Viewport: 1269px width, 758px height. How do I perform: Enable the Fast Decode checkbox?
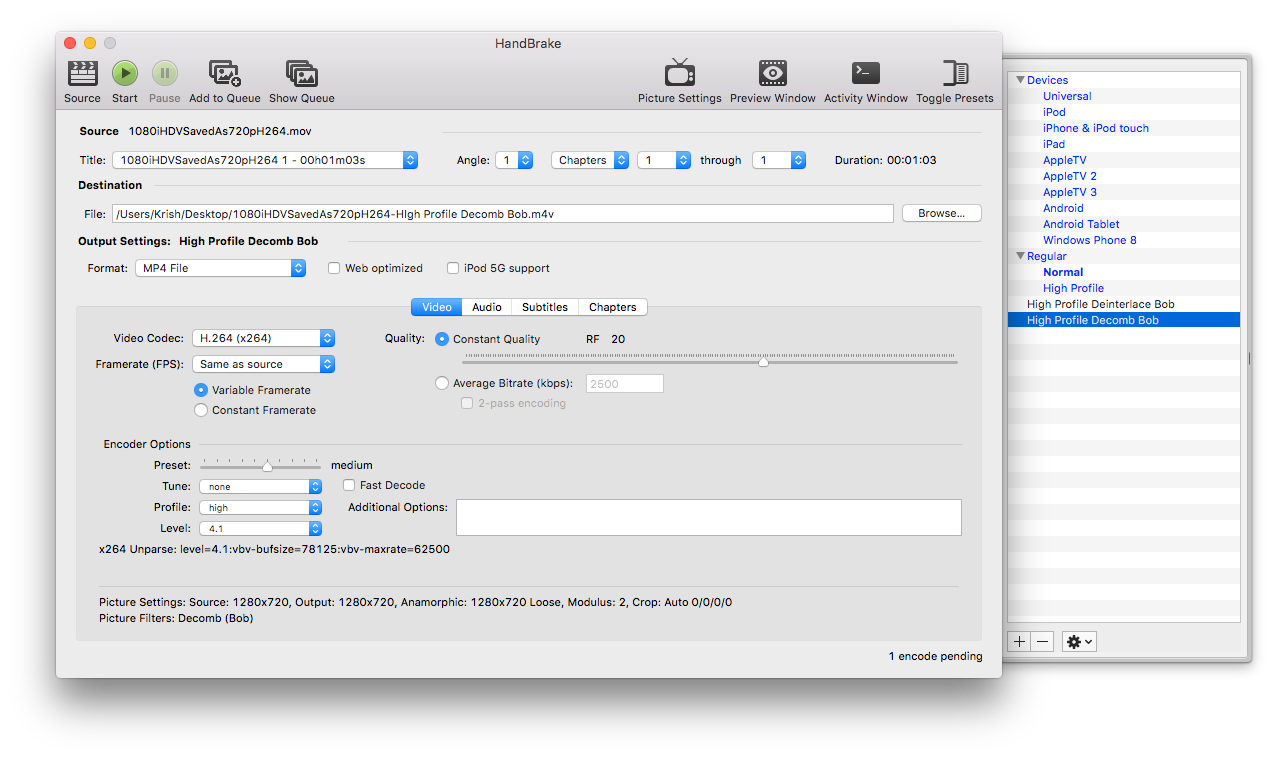[349, 485]
